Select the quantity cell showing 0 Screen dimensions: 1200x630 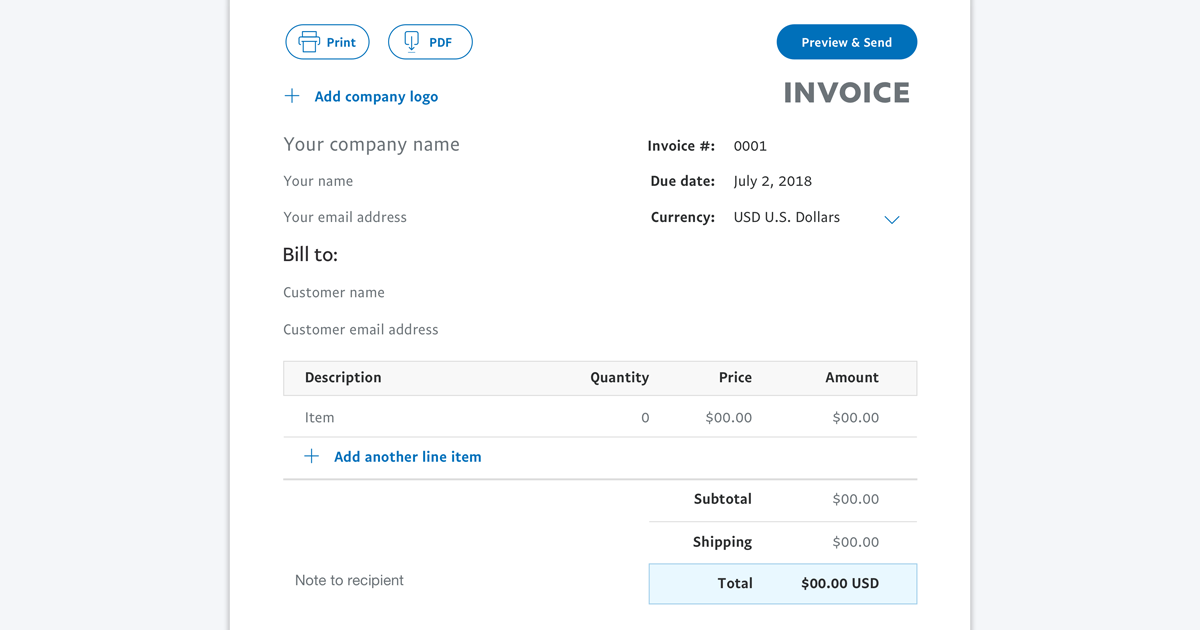[645, 417]
